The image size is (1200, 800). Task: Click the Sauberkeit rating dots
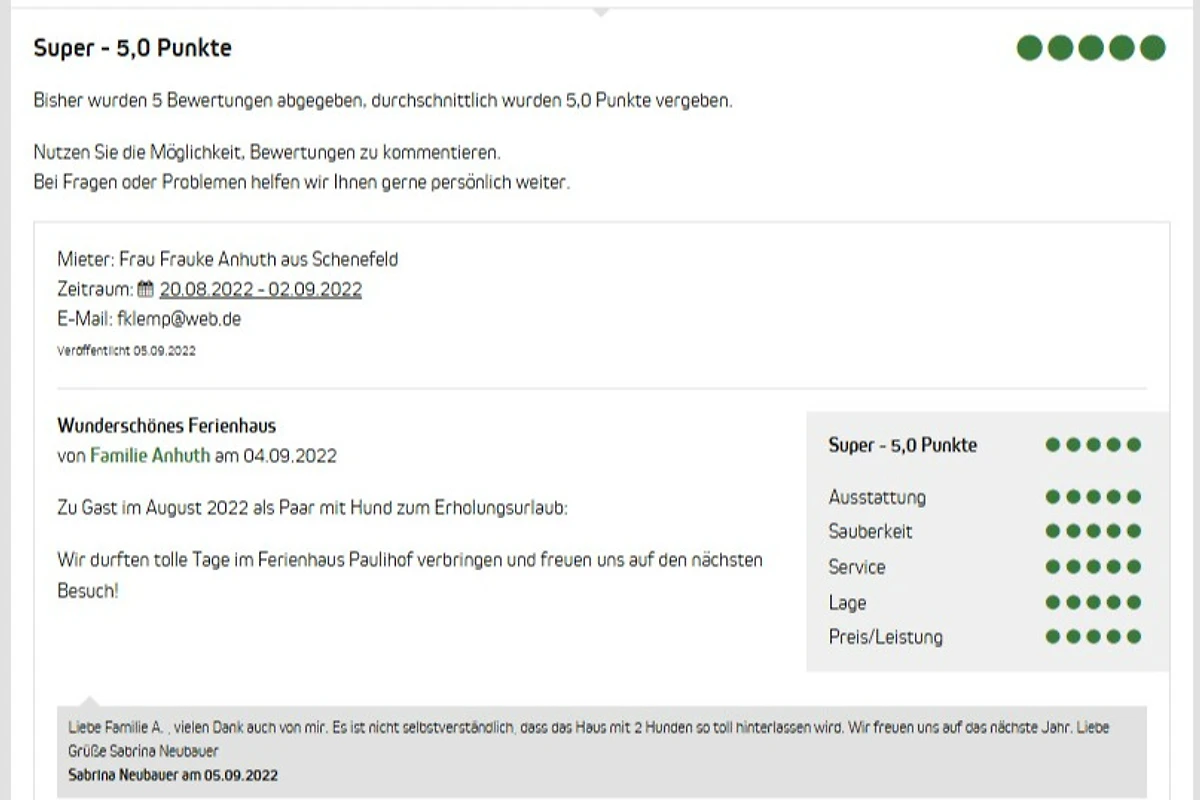tap(1093, 532)
